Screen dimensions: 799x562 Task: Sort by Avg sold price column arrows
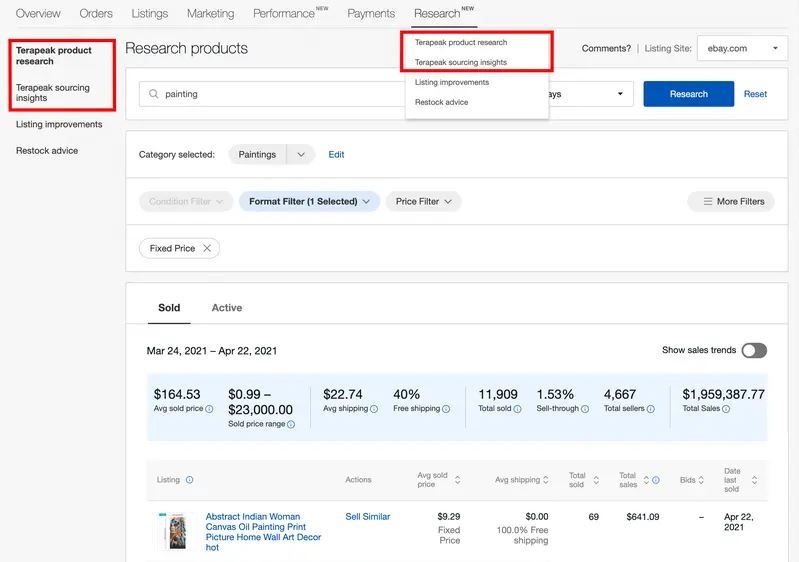(457, 480)
